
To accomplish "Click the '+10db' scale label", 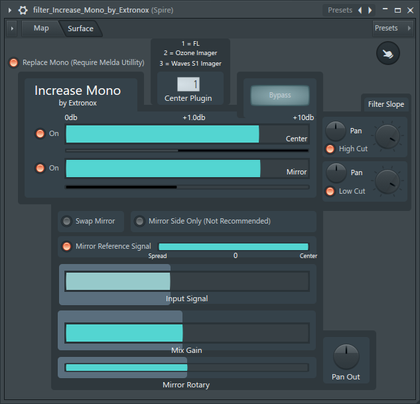I will (303, 118).
